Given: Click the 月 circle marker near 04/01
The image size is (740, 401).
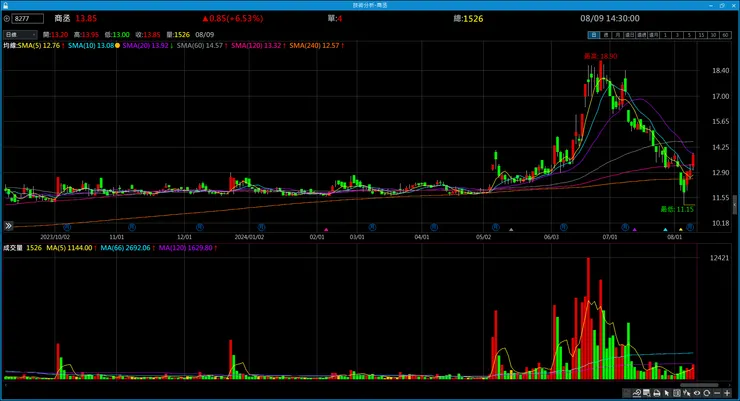Looking at the screenshot, I should pyautogui.click(x=434, y=227).
